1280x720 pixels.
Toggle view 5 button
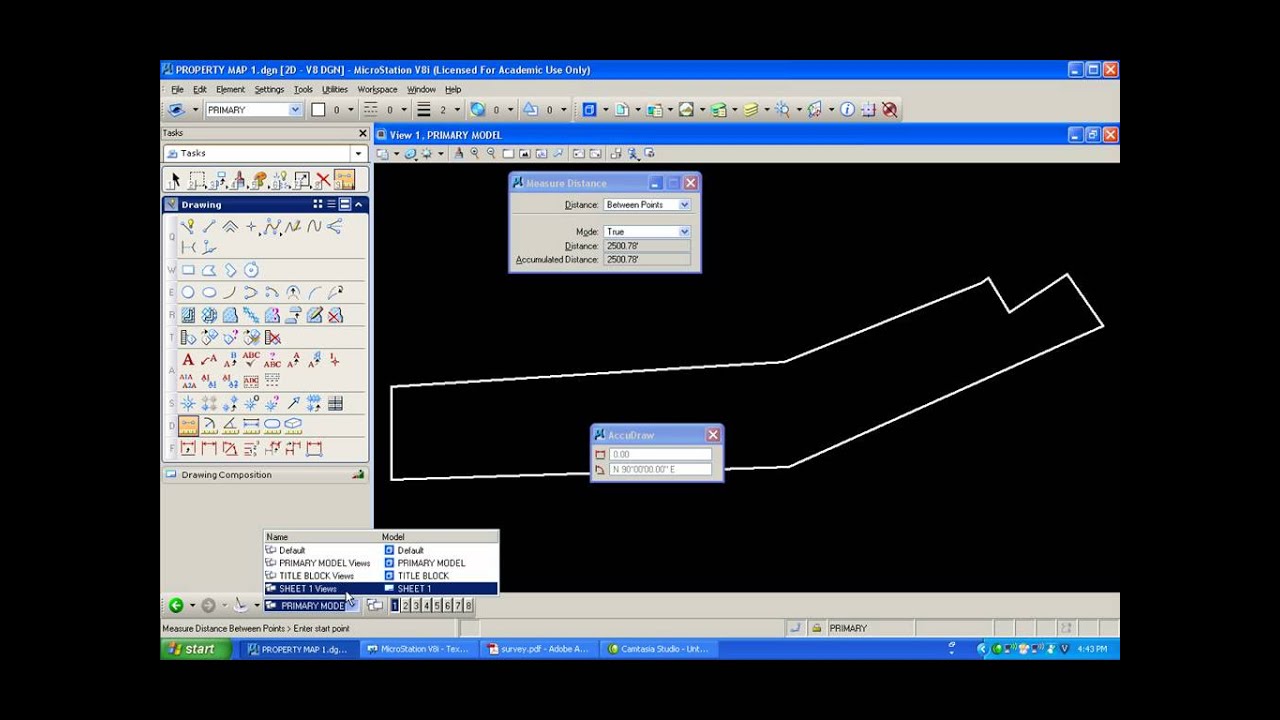coord(437,605)
